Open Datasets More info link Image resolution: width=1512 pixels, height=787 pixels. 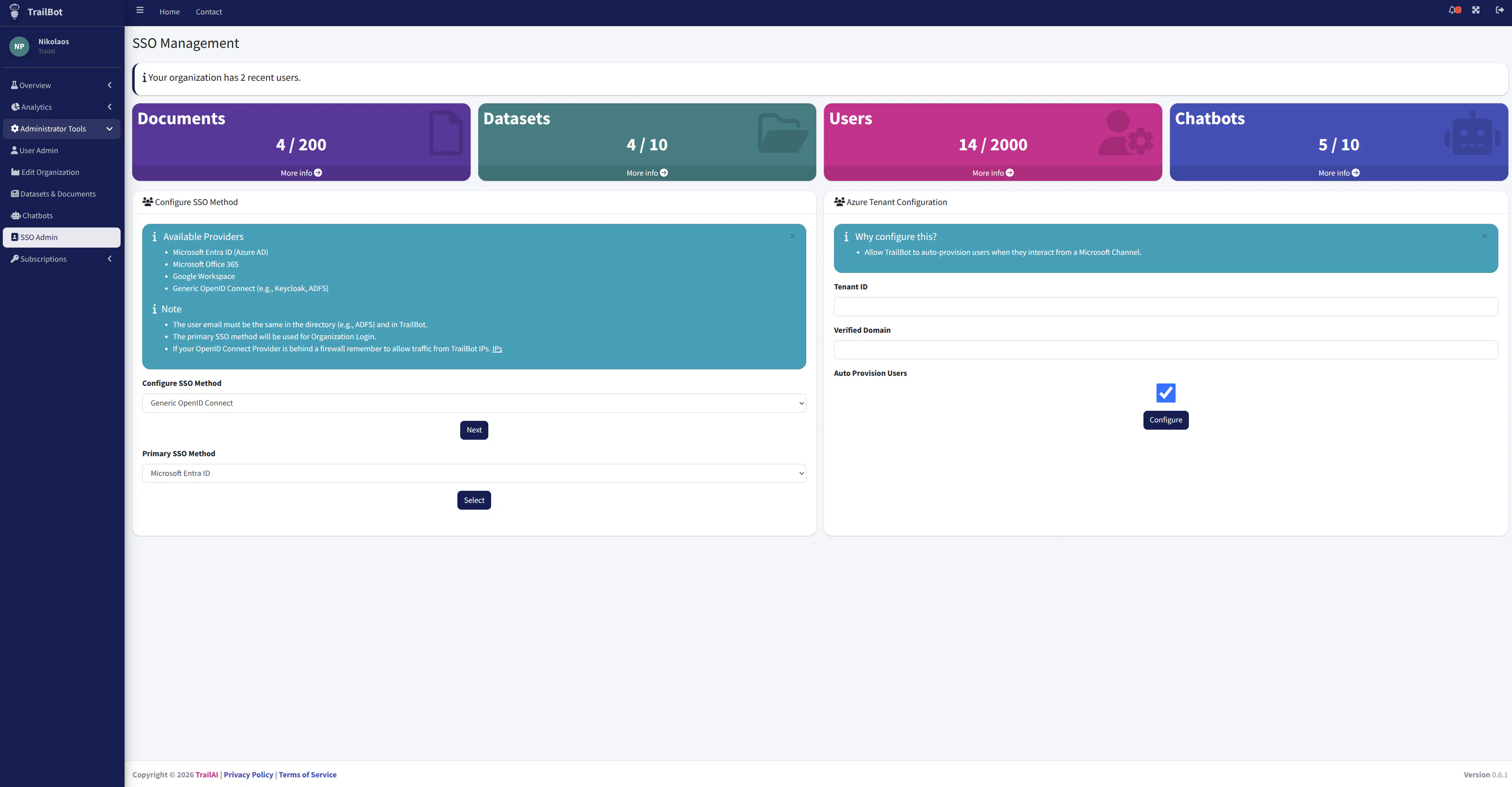[x=647, y=173]
